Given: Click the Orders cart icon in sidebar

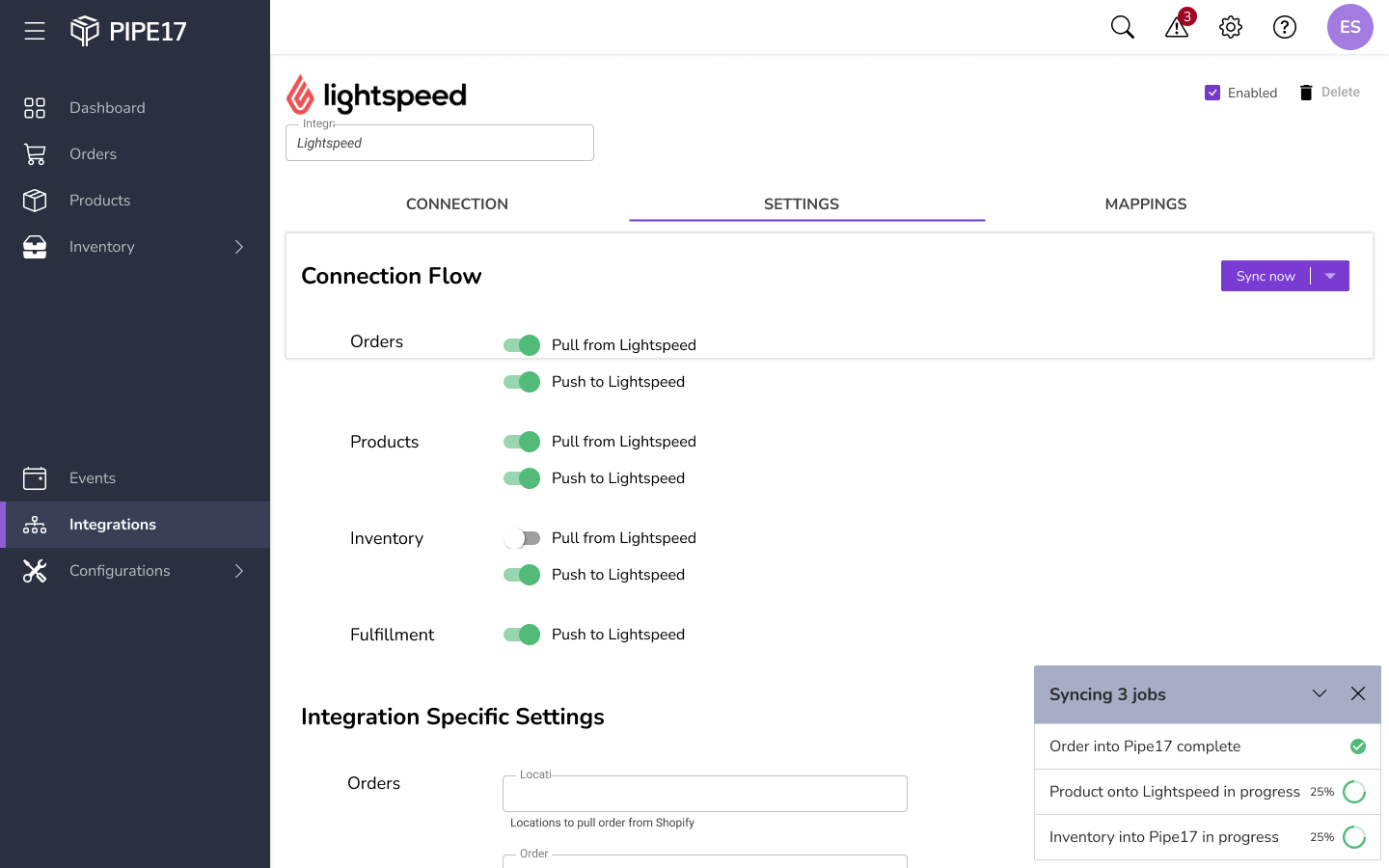Looking at the screenshot, I should [x=35, y=154].
